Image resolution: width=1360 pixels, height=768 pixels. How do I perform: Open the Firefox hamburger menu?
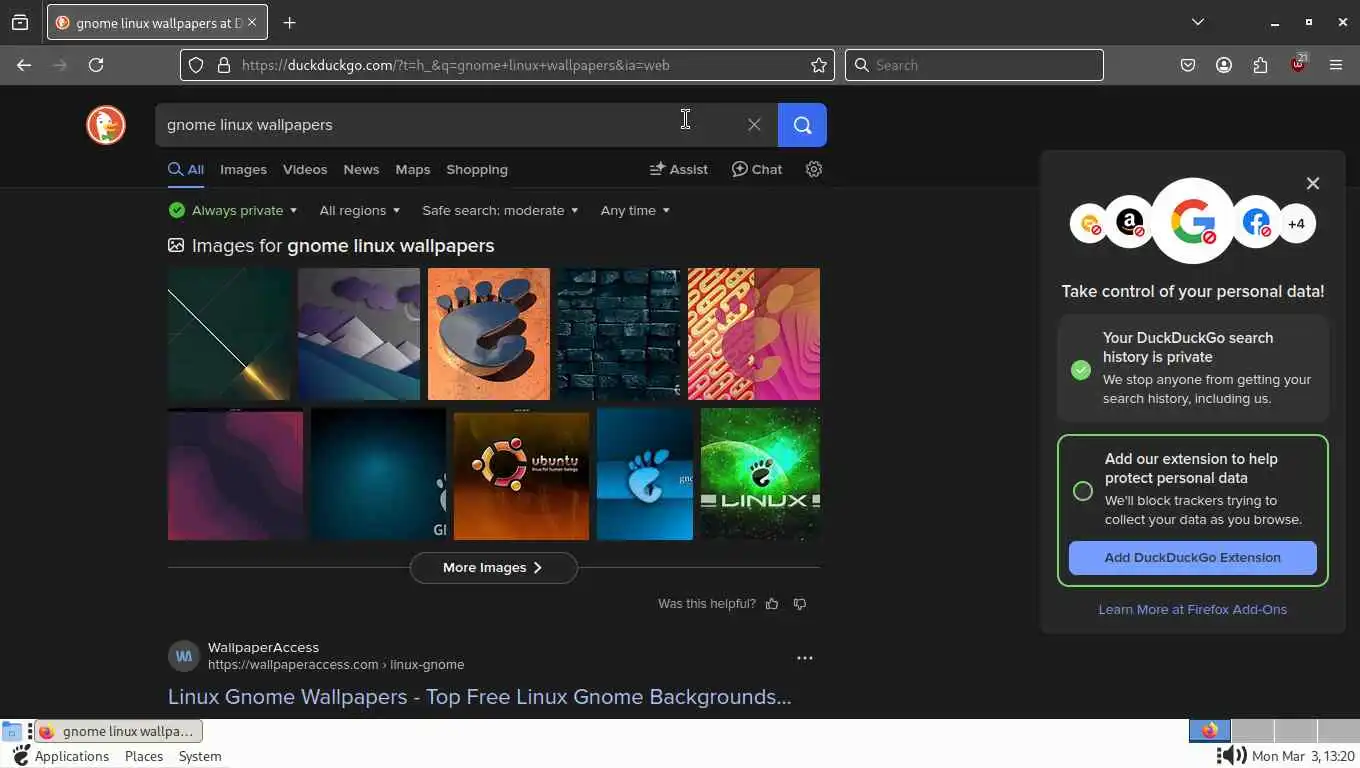pyautogui.click(x=1336, y=65)
